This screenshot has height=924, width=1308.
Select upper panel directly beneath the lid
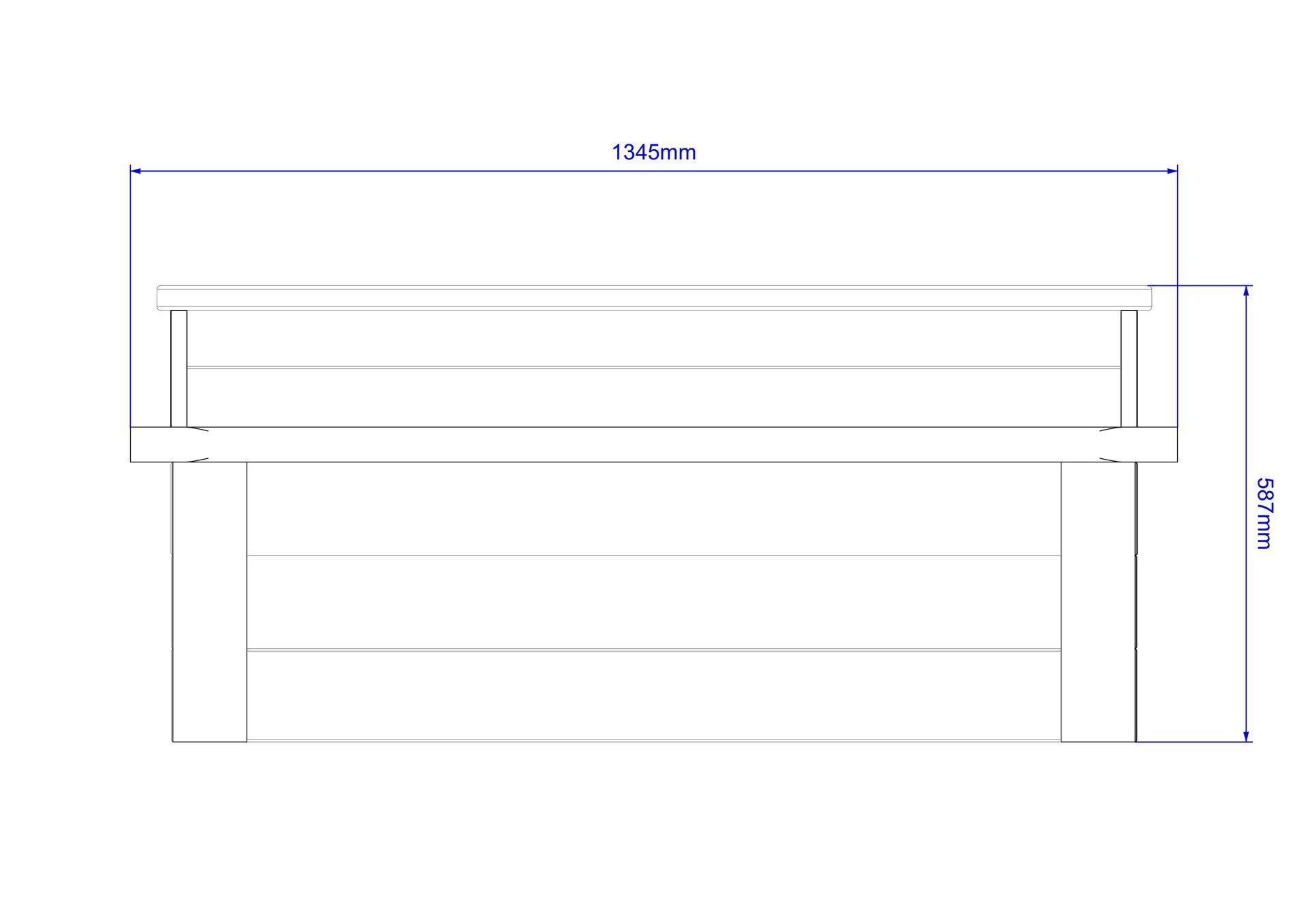[x=654, y=338]
